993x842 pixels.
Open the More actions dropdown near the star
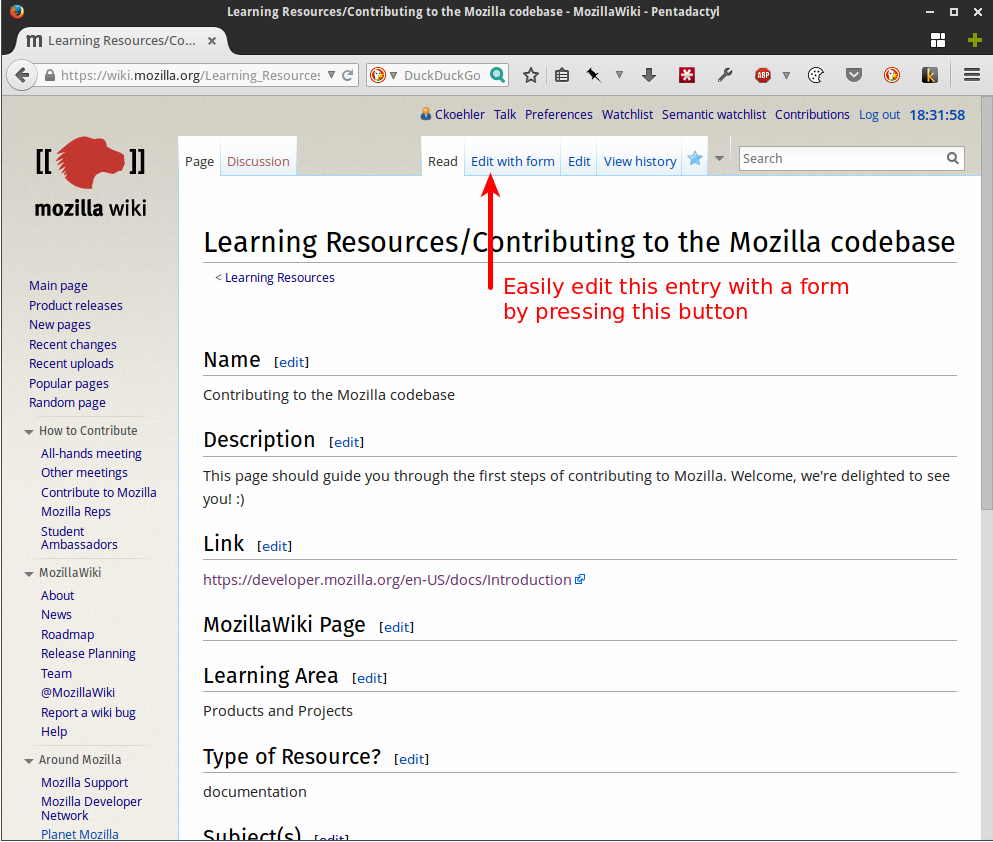click(x=719, y=159)
